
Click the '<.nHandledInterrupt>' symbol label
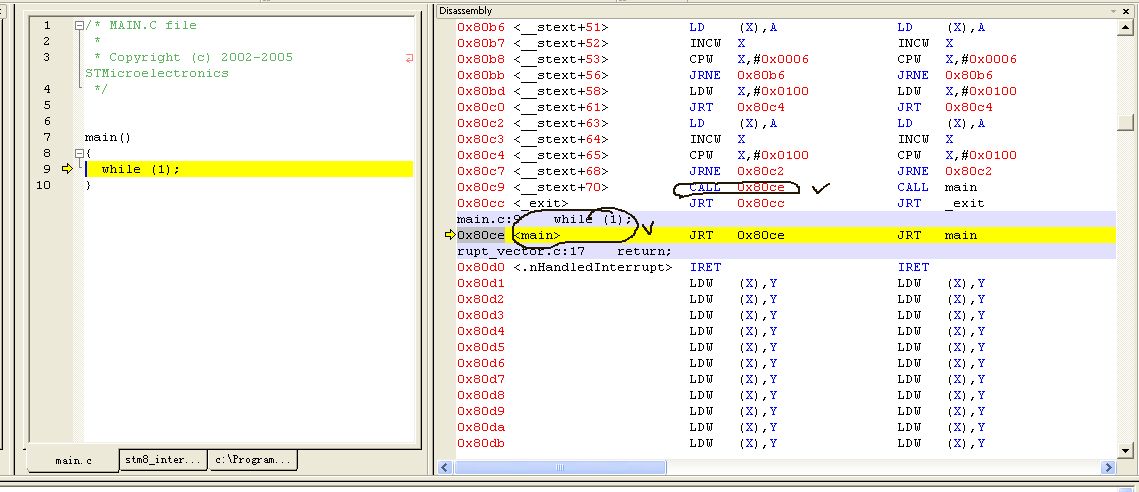tap(593, 267)
